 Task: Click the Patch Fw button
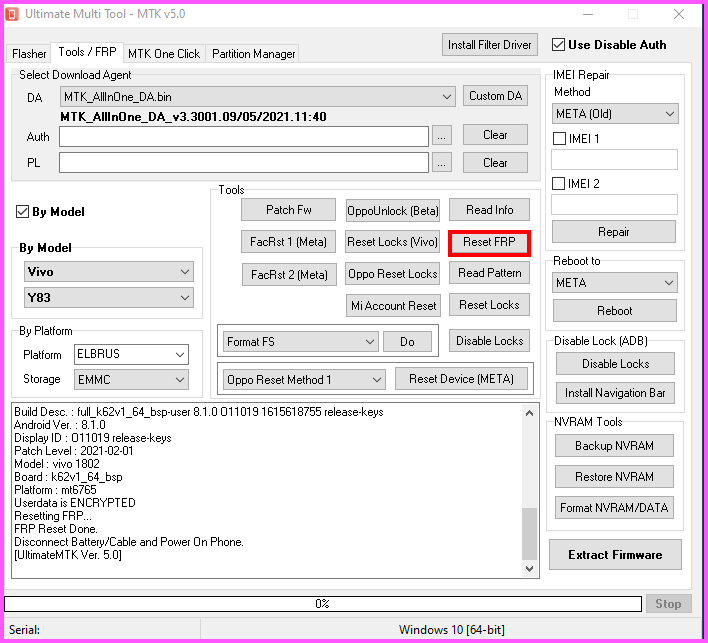(289, 210)
